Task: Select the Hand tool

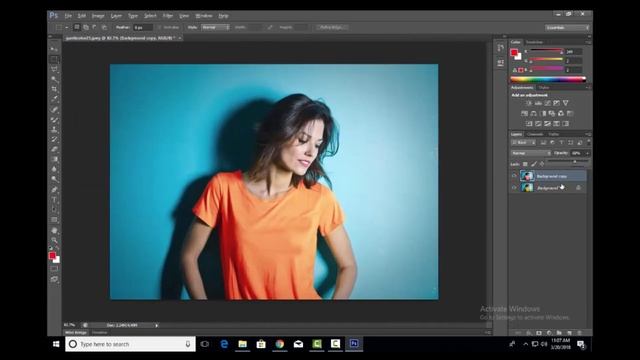Action: [54, 231]
